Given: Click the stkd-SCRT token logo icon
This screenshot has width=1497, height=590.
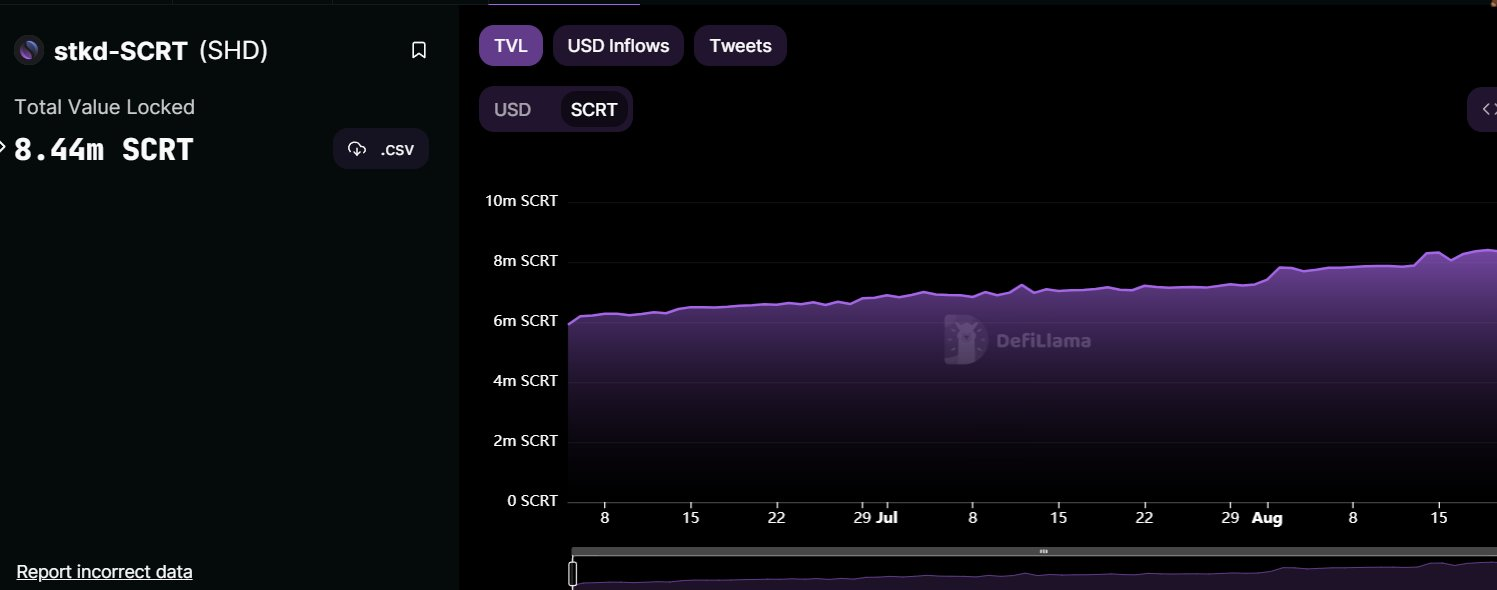Looking at the screenshot, I should tap(30, 51).
